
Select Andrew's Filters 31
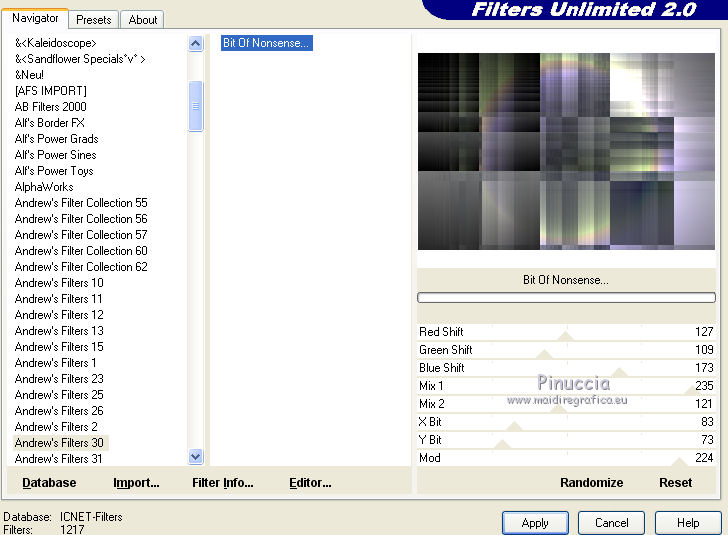click(58, 458)
